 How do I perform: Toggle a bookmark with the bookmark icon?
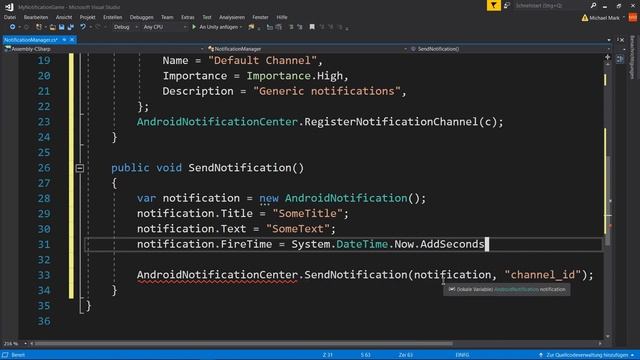pos(312,27)
